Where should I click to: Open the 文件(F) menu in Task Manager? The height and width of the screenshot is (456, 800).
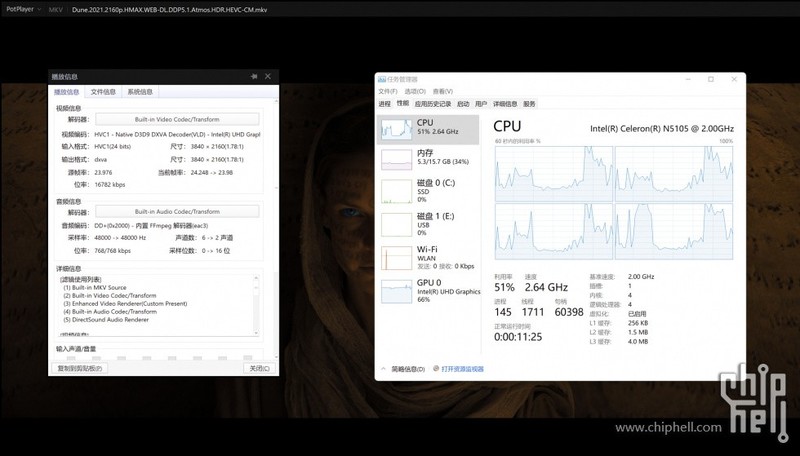[x=388, y=91]
